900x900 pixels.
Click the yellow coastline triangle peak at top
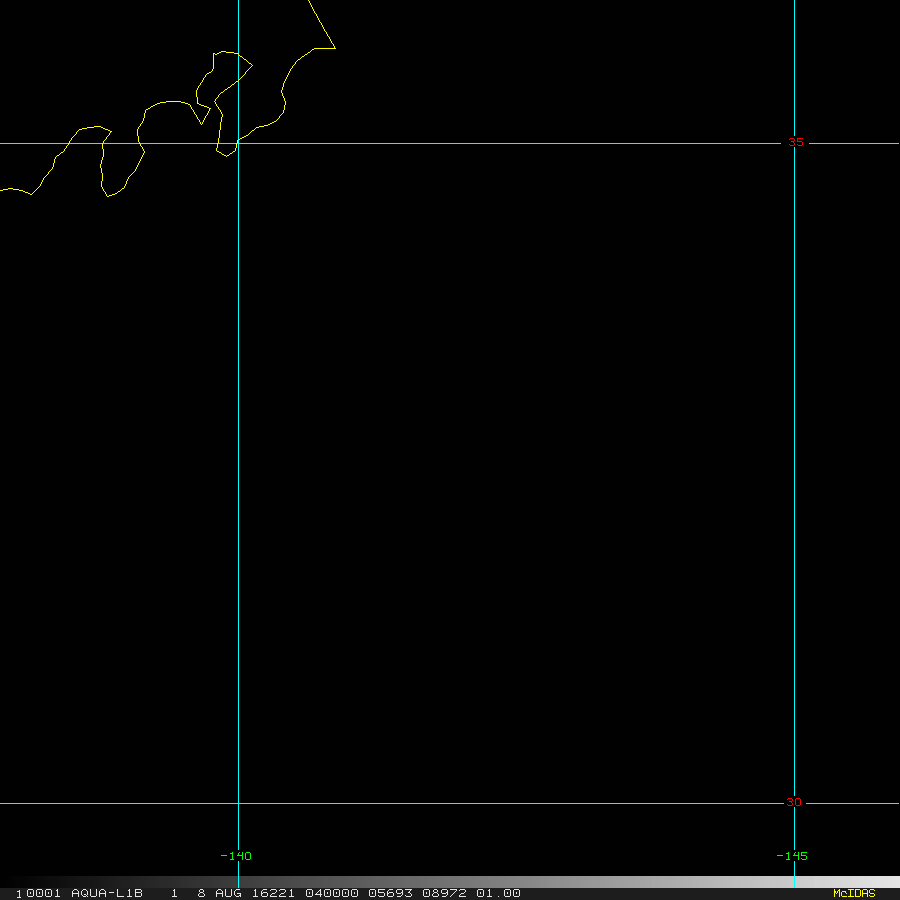pos(334,47)
